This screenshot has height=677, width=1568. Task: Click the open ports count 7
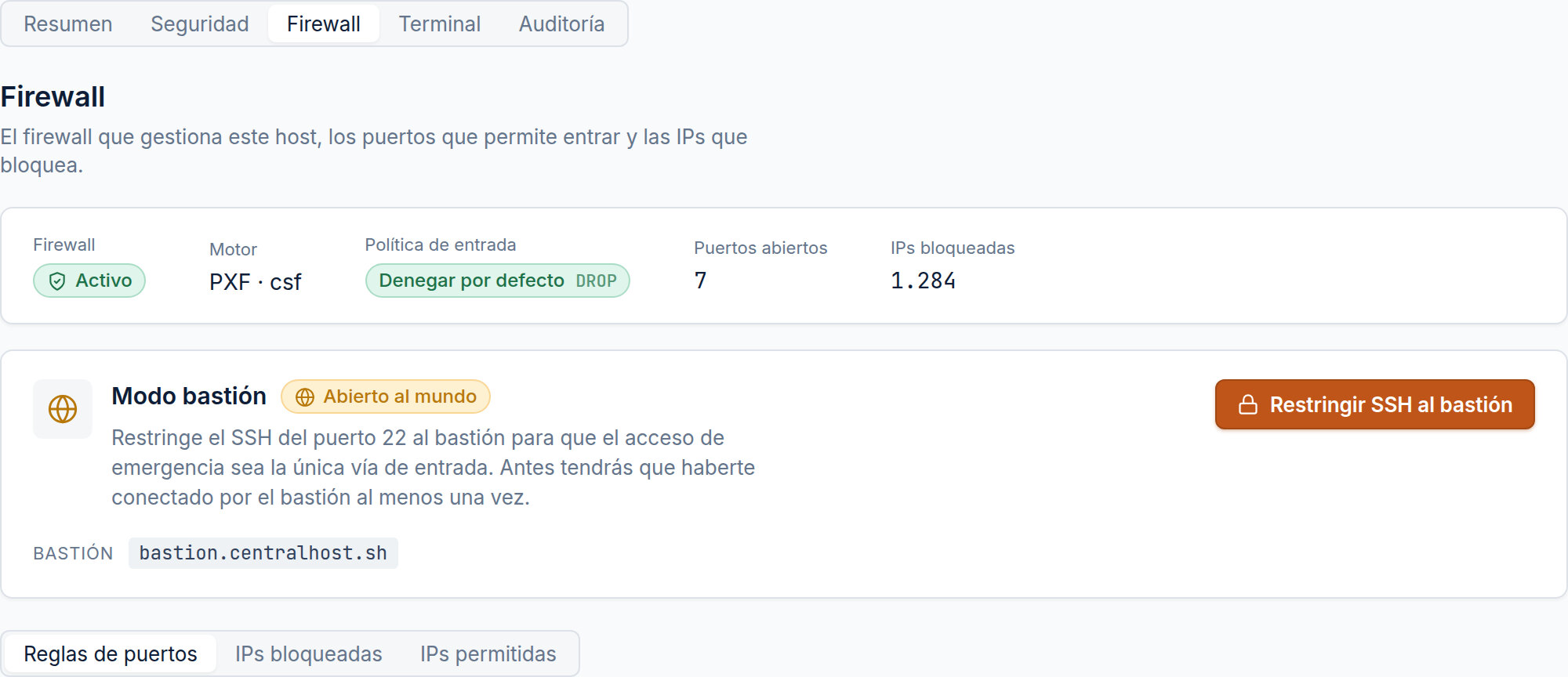[701, 281]
